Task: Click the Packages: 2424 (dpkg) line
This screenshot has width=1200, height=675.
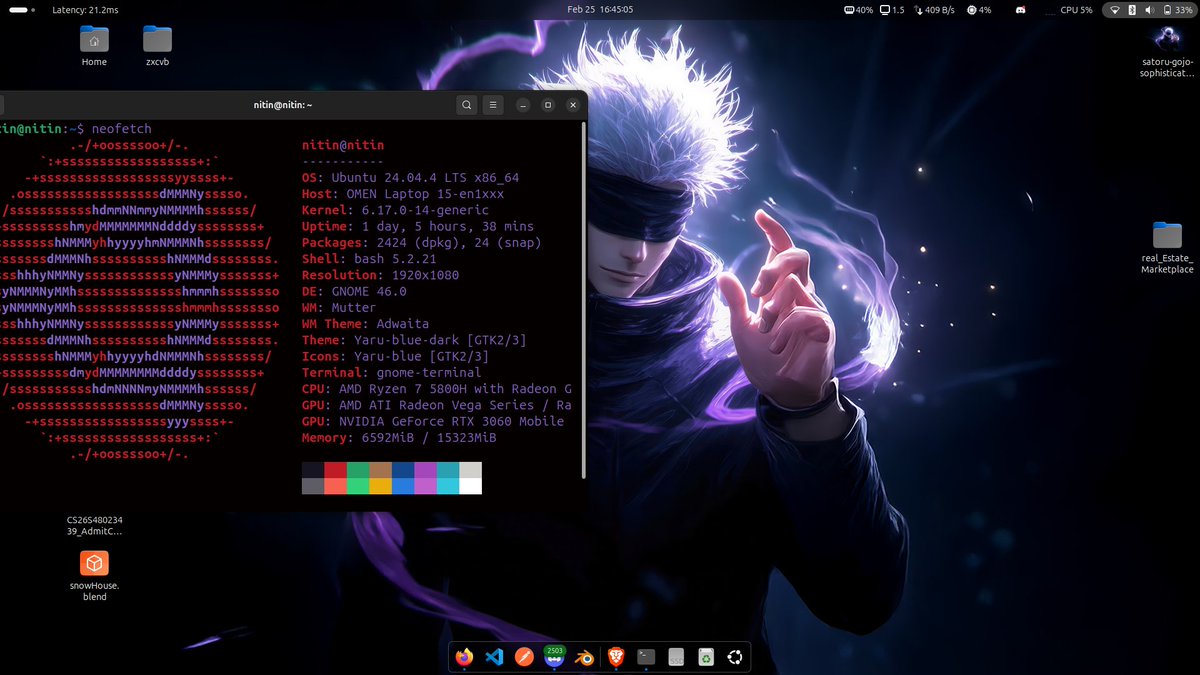Action: 421,242
